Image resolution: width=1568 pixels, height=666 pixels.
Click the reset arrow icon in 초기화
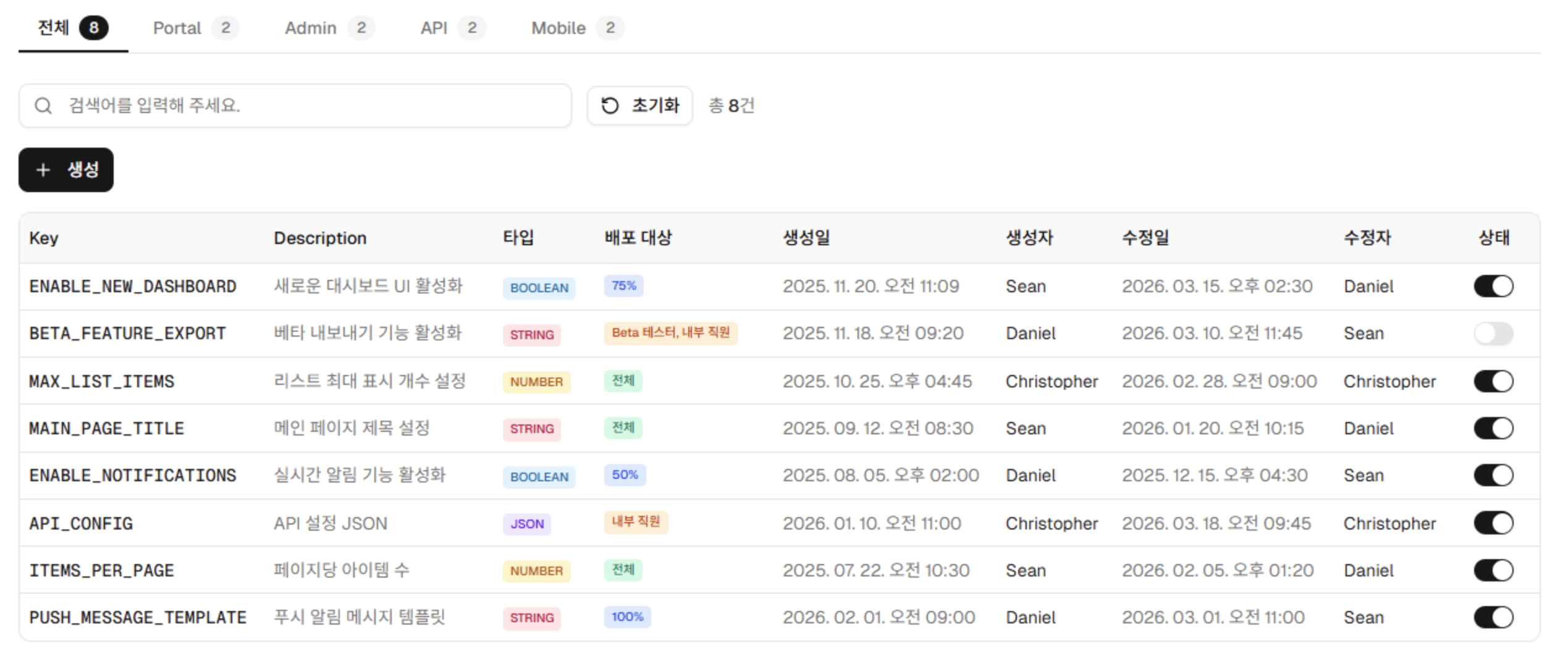click(610, 106)
